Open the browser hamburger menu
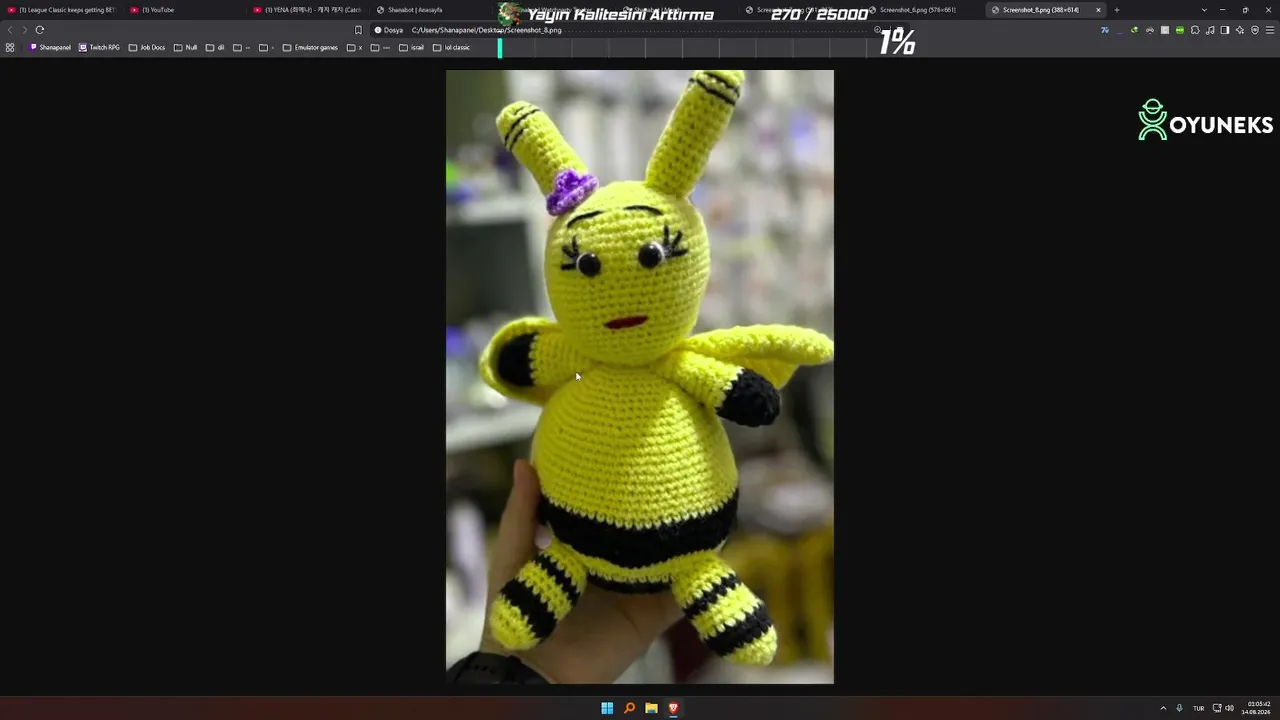Screen dimensions: 1280x720 [1270, 30]
